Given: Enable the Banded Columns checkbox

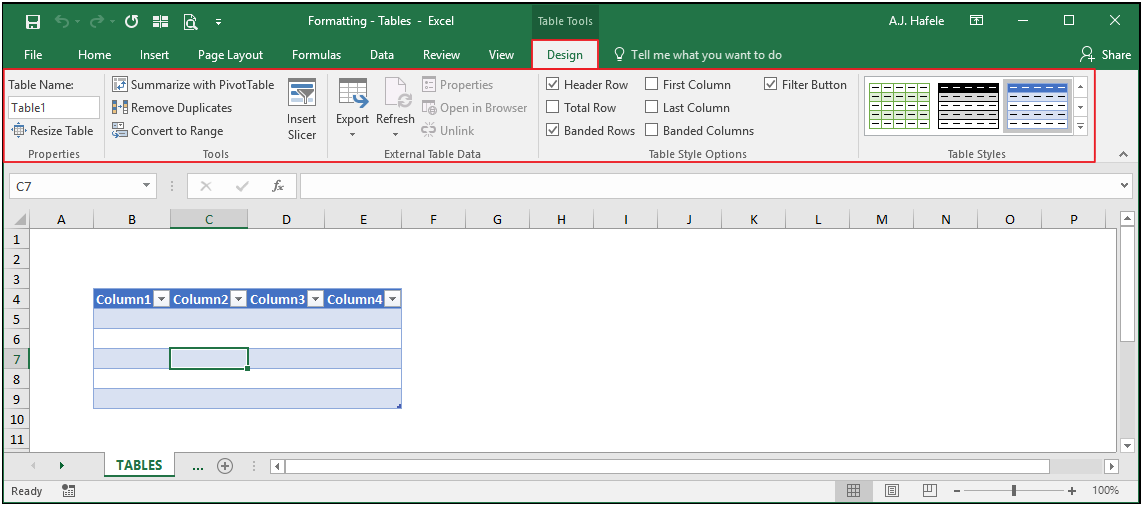Looking at the screenshot, I should [x=651, y=131].
